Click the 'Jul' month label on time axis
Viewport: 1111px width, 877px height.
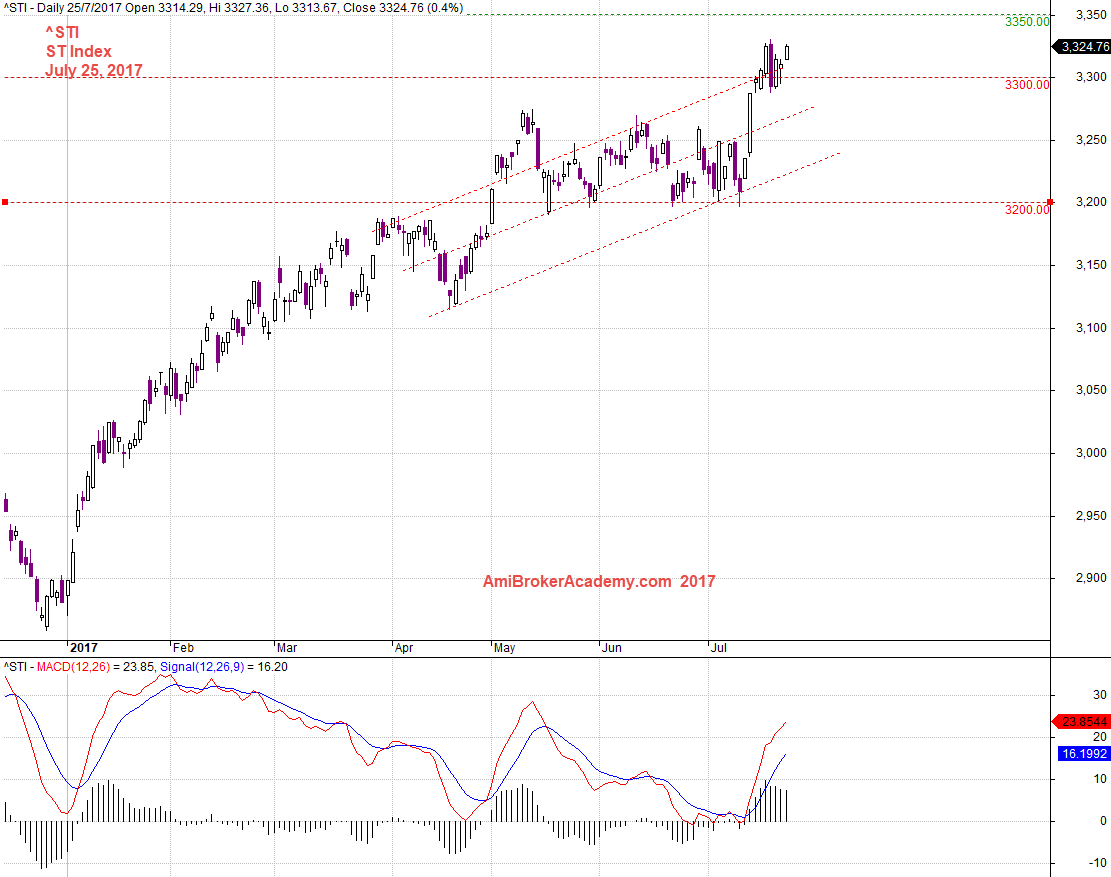[718, 647]
